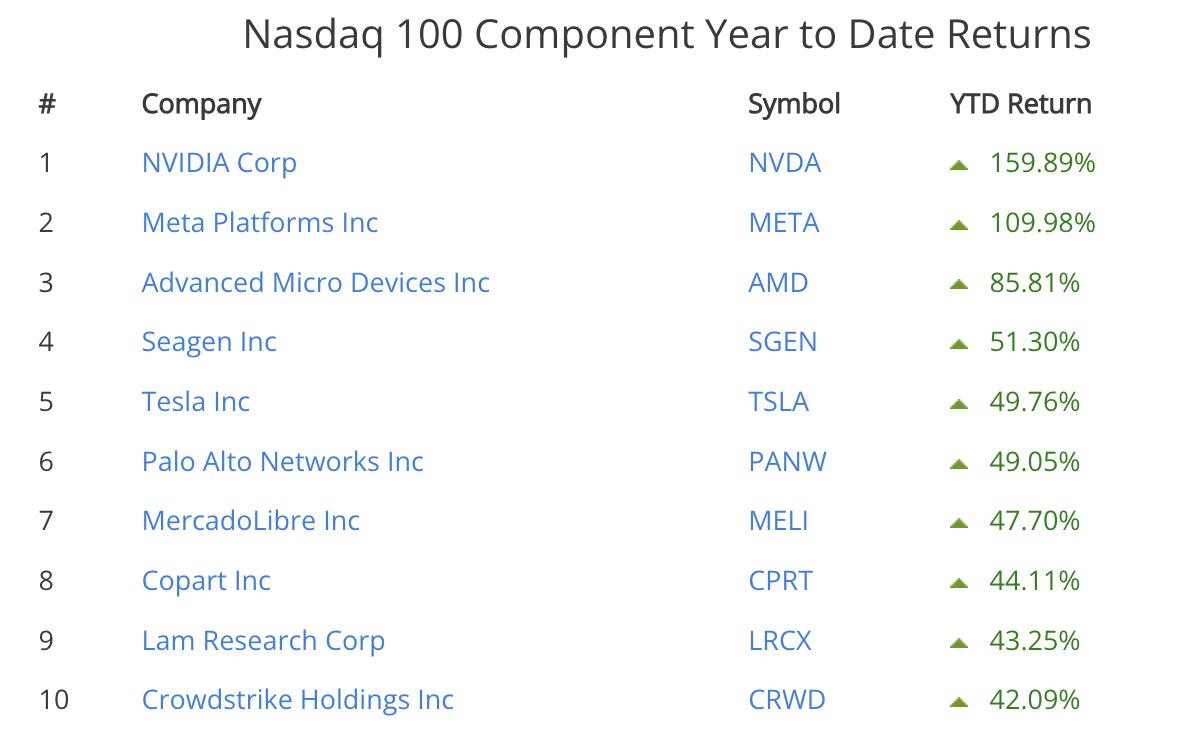1198x742 pixels.
Task: Open the MercadoLibre Inc link
Action: pos(251,521)
